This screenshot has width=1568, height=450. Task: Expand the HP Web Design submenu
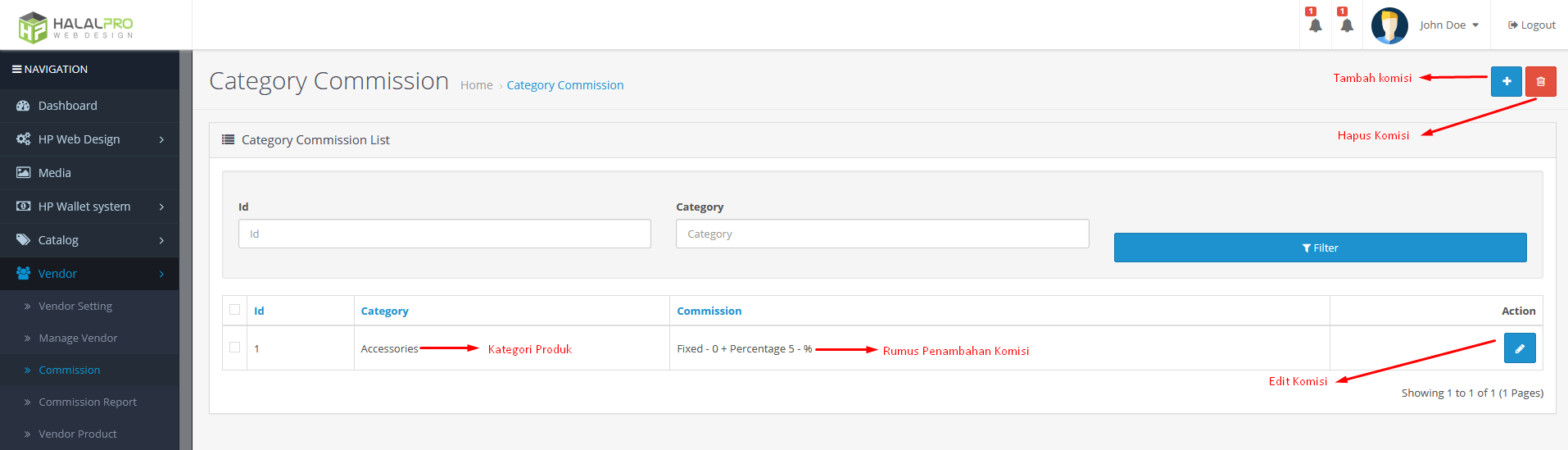pos(161,140)
